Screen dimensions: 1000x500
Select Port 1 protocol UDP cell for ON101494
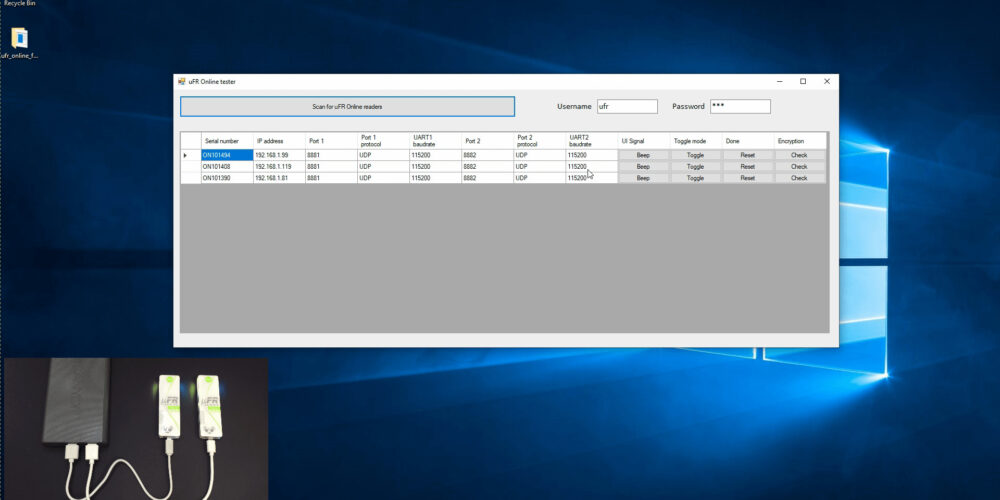383,155
